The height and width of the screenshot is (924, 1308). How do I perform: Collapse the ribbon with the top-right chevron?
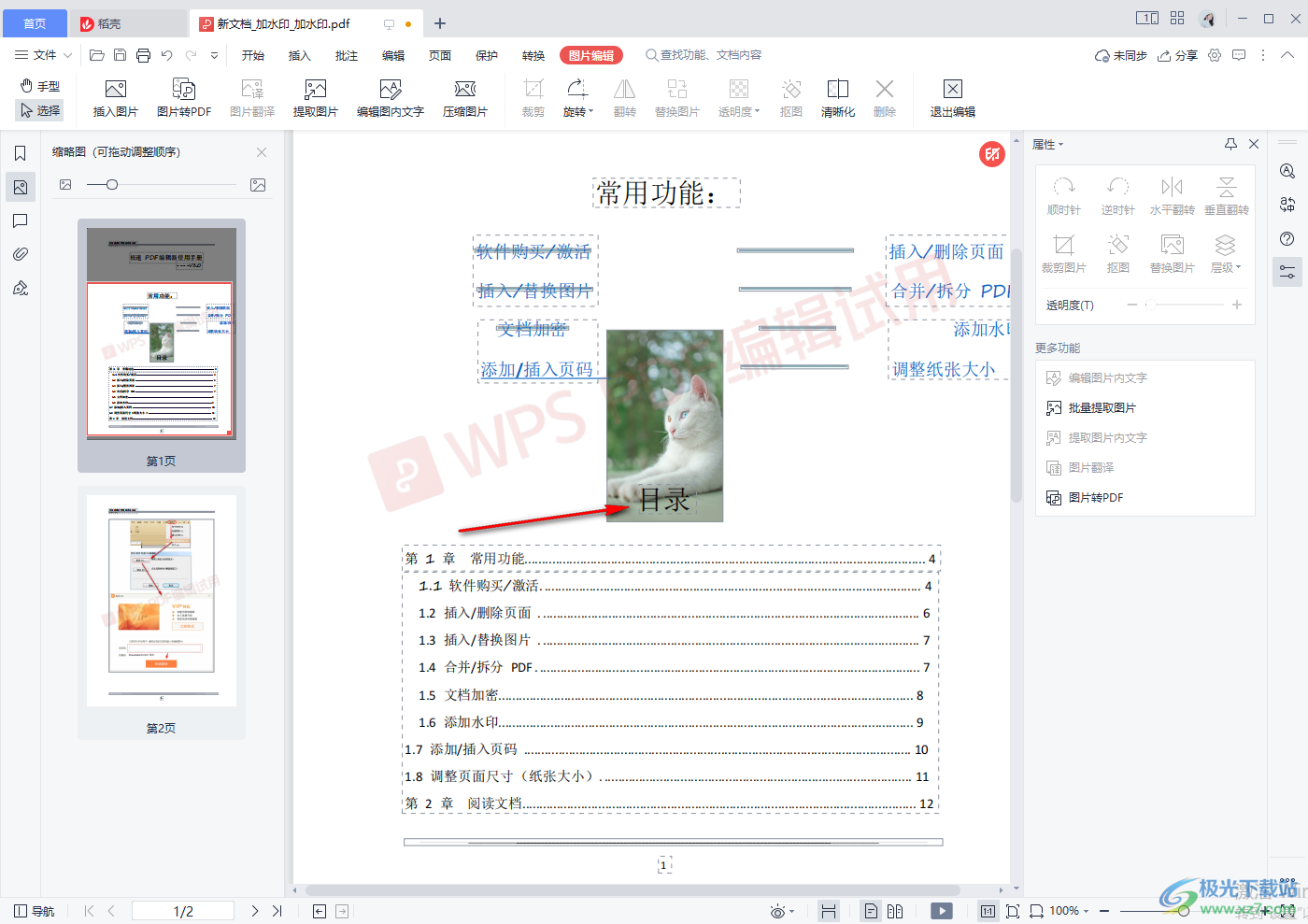click(1287, 55)
